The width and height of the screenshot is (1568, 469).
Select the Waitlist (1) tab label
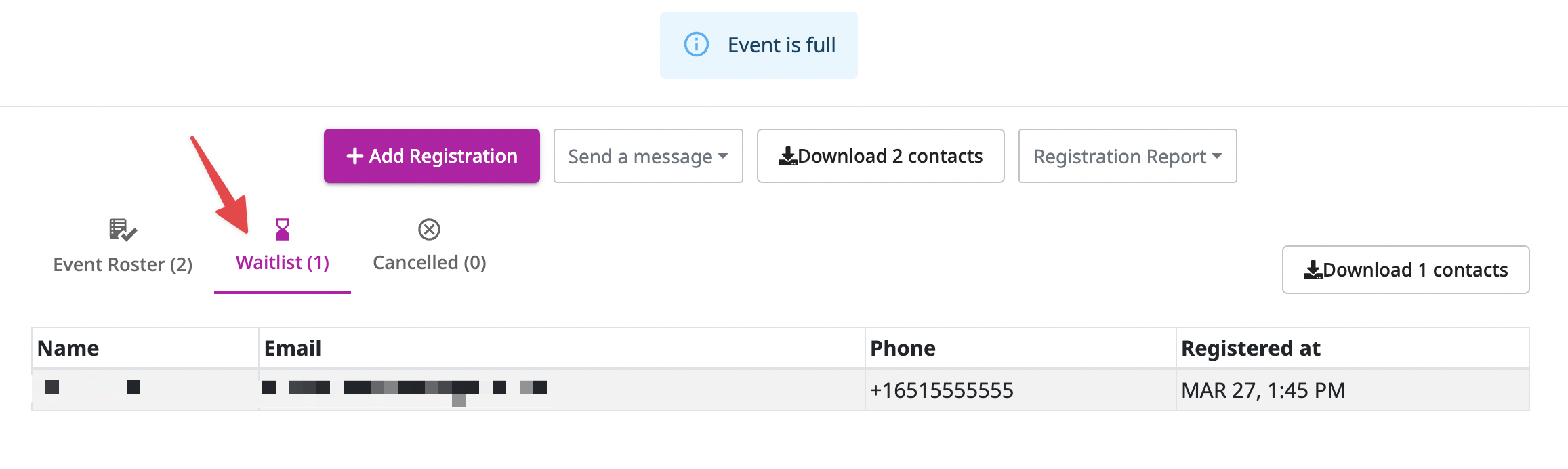(283, 262)
